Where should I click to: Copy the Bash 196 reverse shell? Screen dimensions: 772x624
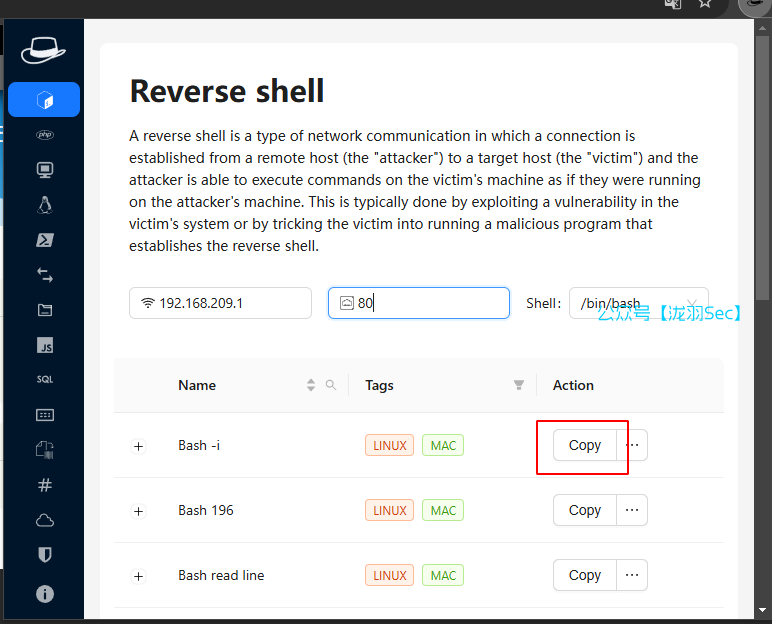pyautogui.click(x=584, y=510)
